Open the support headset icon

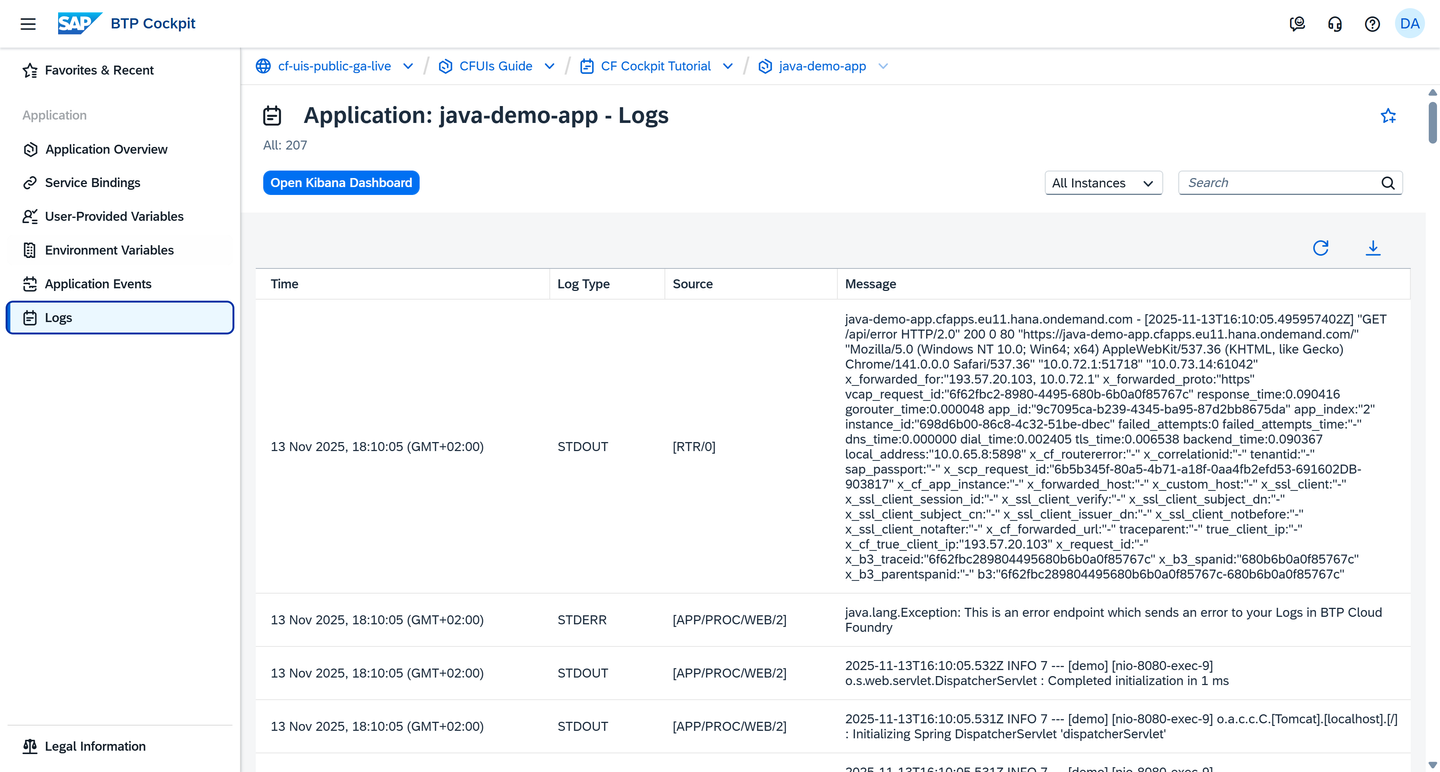pyautogui.click(x=1335, y=24)
